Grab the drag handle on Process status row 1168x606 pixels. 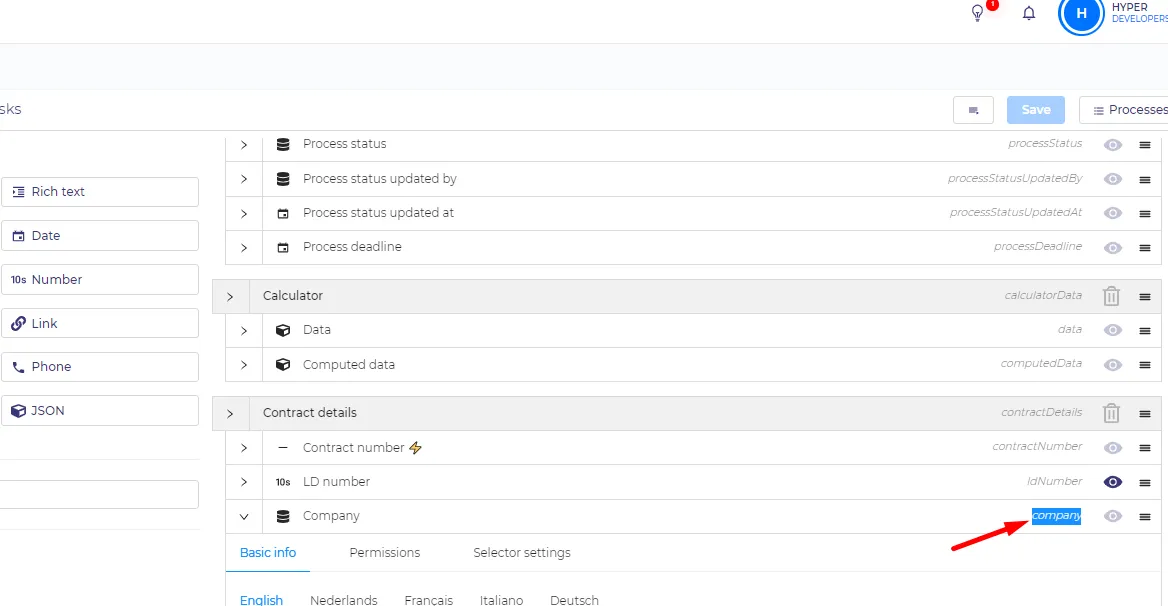[x=1145, y=145]
